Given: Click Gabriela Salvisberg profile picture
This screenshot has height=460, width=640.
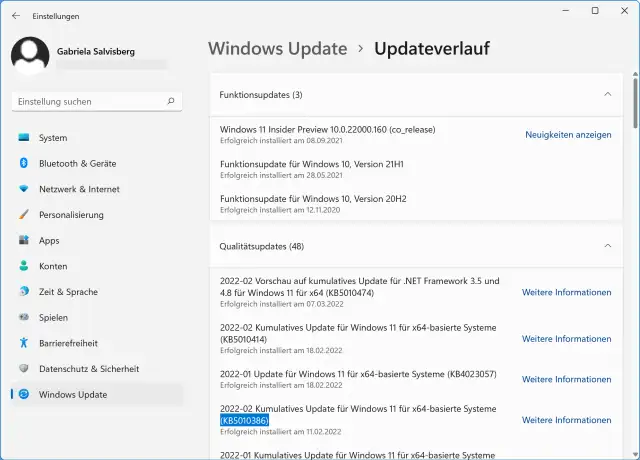Looking at the screenshot, I should 30,55.
